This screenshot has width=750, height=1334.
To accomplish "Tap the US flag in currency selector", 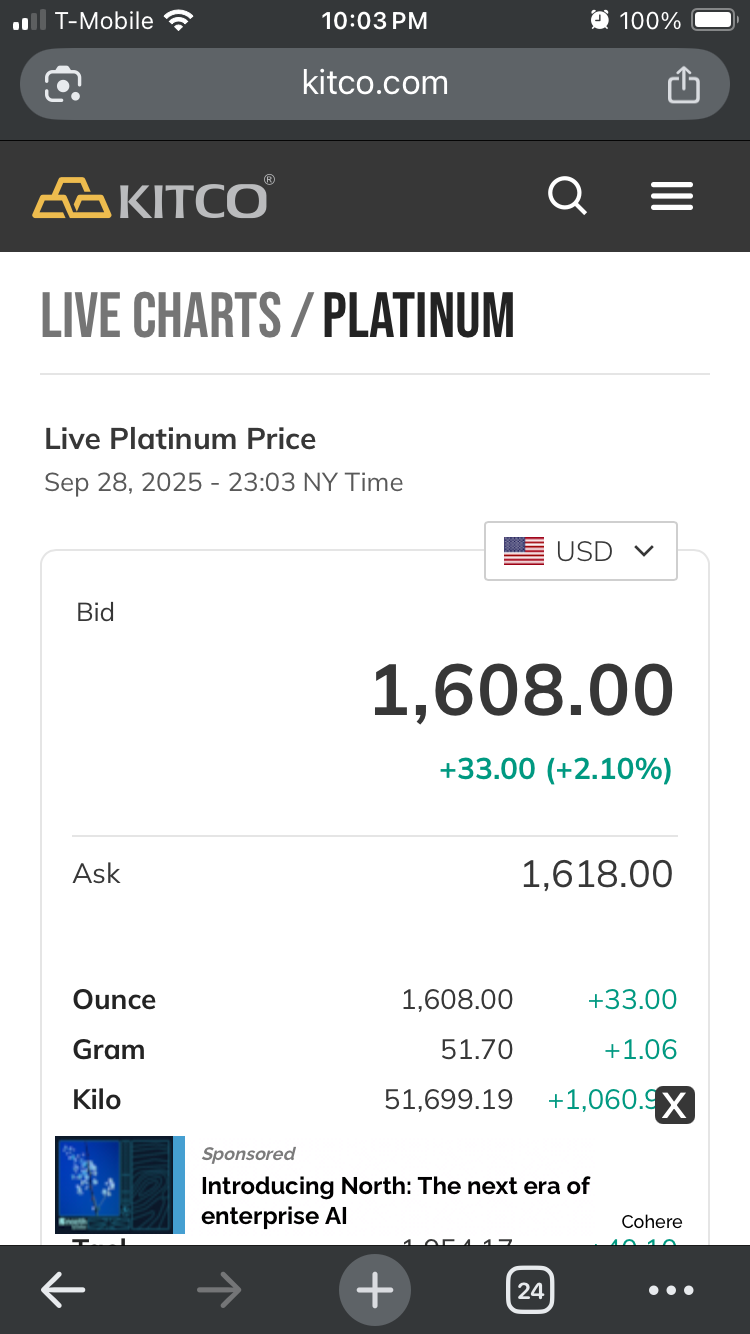I will point(524,551).
